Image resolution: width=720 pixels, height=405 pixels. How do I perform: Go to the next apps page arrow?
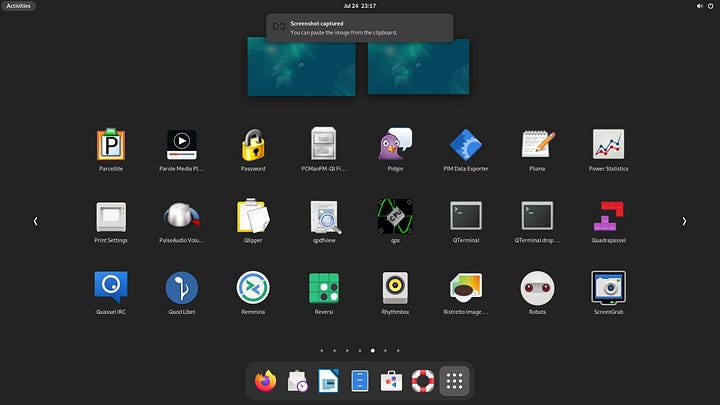click(x=684, y=221)
